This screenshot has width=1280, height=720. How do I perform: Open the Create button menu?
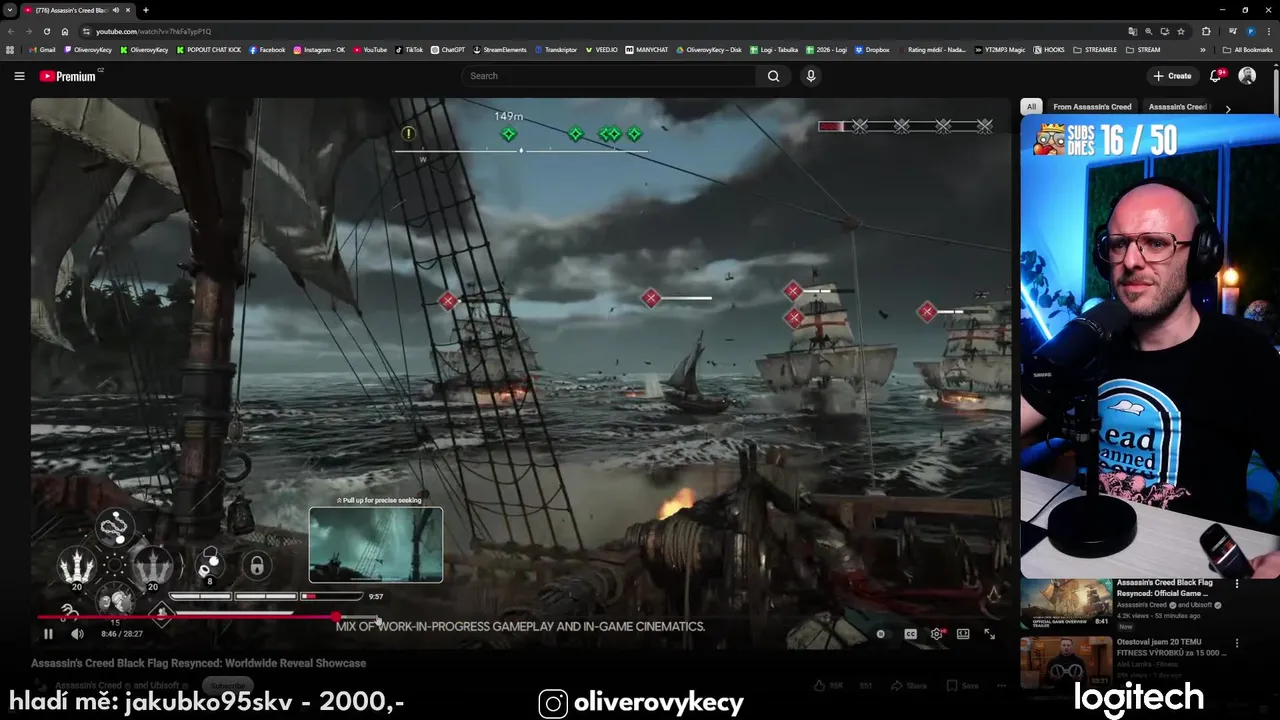coord(1172,76)
